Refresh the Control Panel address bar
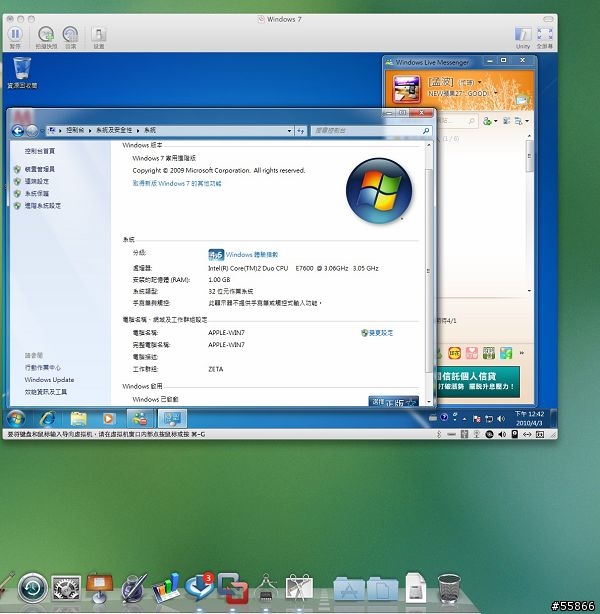The width and height of the screenshot is (600, 614). (300, 131)
